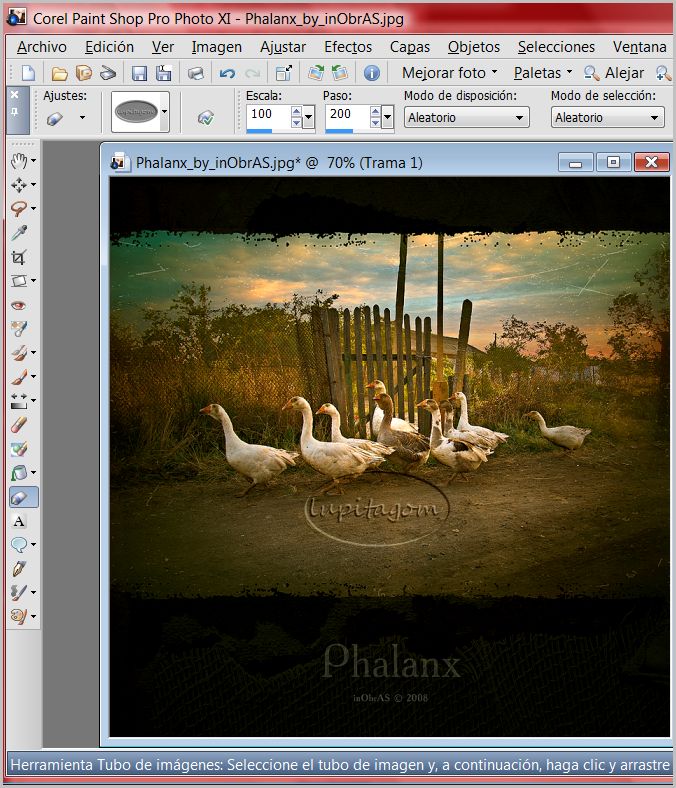Open the Selecciones menu
Screen dimensions: 676x788
[x=556, y=47]
